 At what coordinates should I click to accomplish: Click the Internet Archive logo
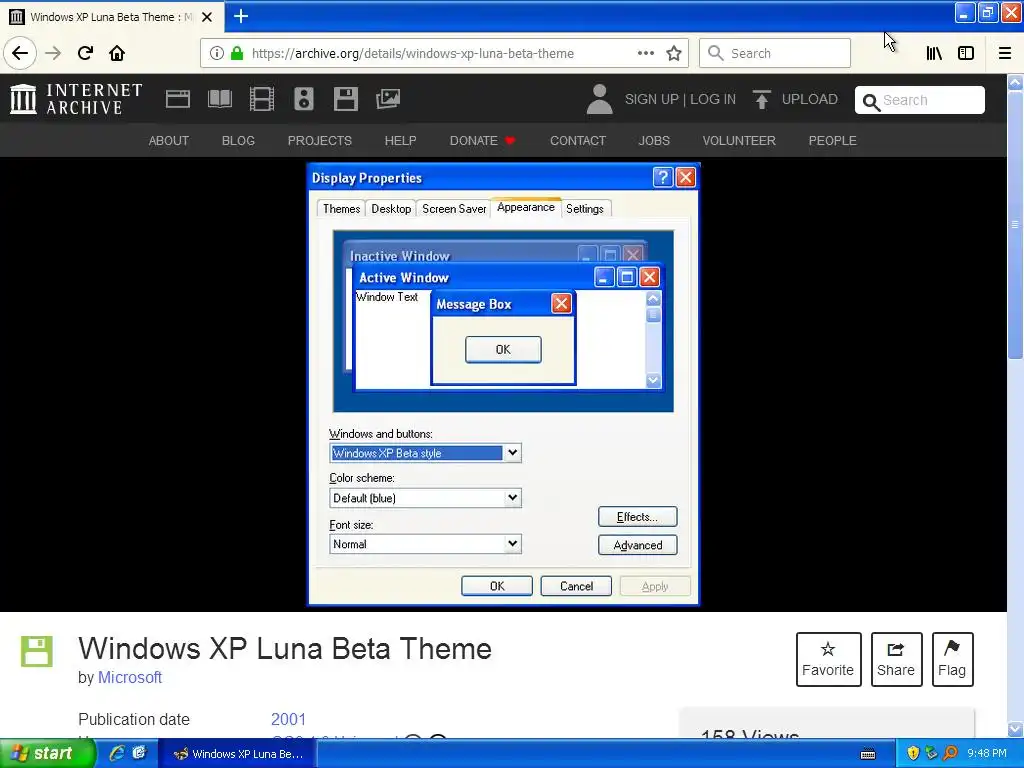[x=76, y=99]
